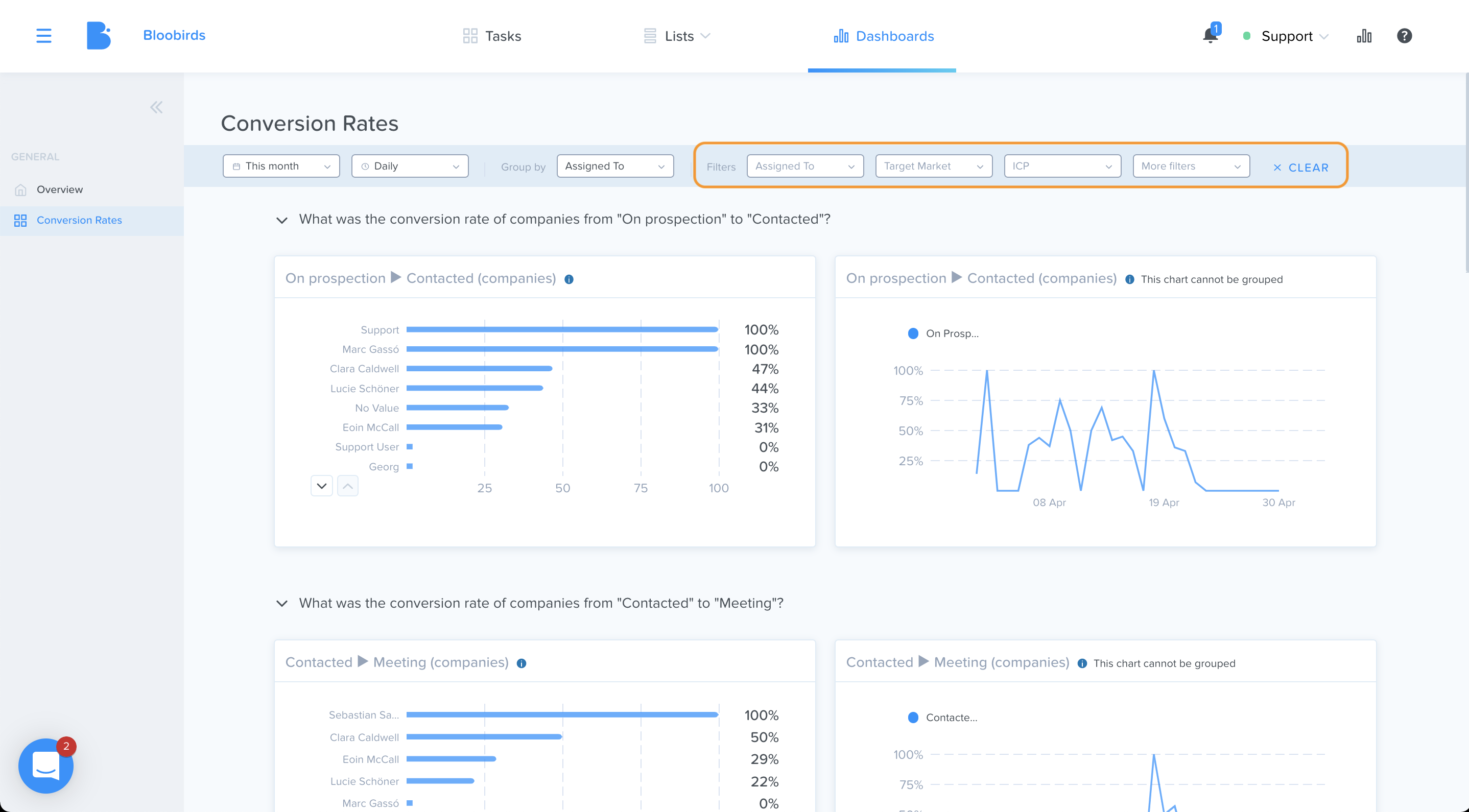Click the Clara Caldwell 47% bar
The height and width of the screenshot is (812, 1469).
(x=480, y=369)
